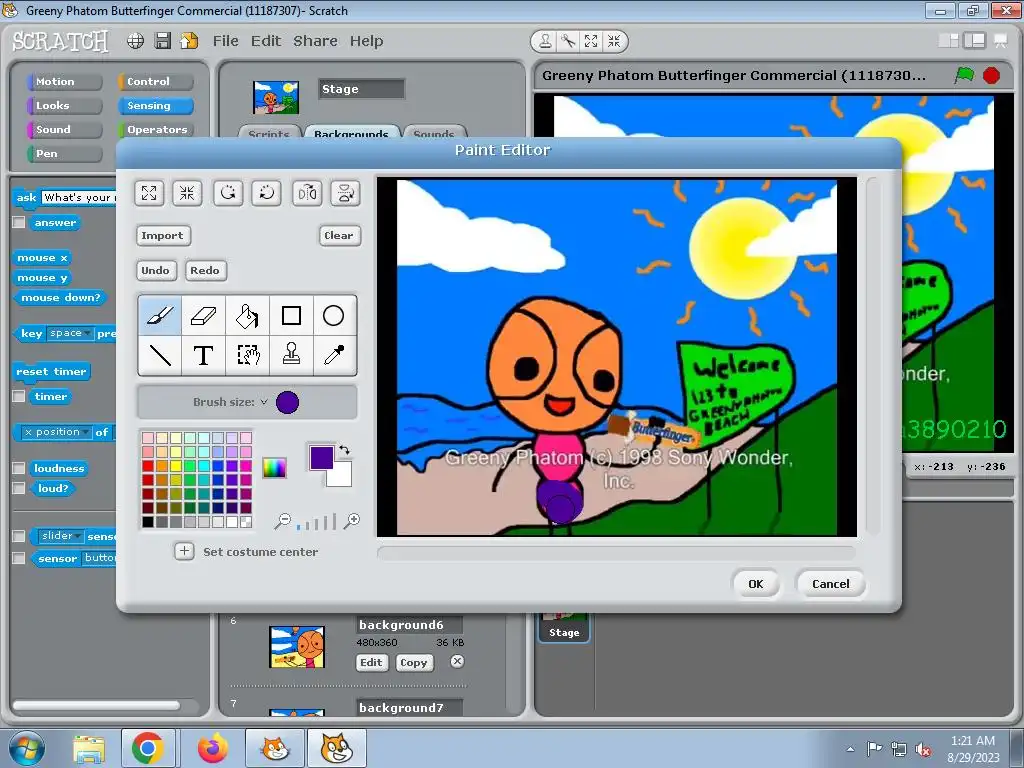The width and height of the screenshot is (1024, 768).
Task: Open the Share menu
Action: pyautogui.click(x=315, y=40)
